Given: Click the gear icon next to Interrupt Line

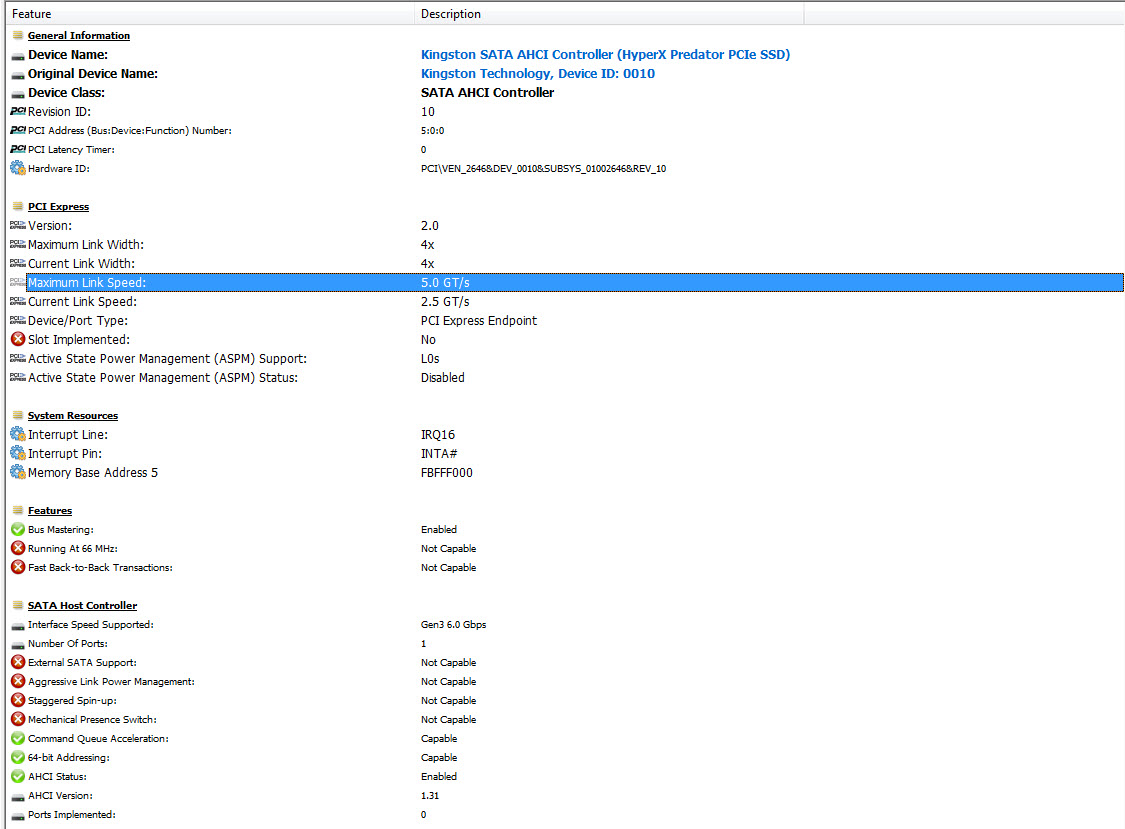Looking at the screenshot, I should point(18,434).
